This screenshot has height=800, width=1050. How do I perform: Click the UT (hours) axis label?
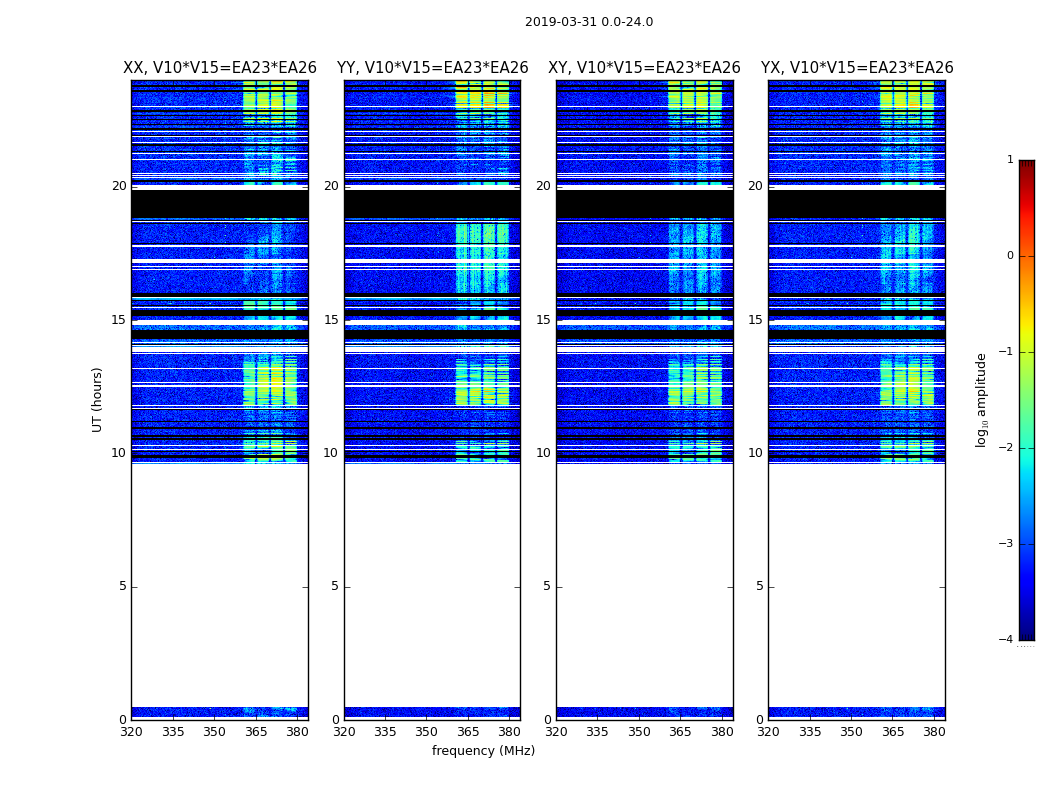98,399
